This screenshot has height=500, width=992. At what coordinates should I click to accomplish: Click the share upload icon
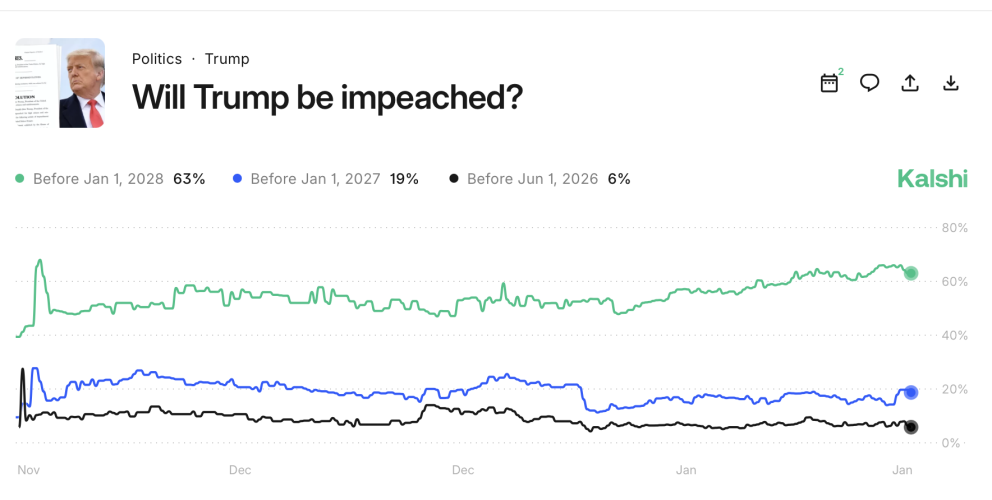(x=910, y=83)
